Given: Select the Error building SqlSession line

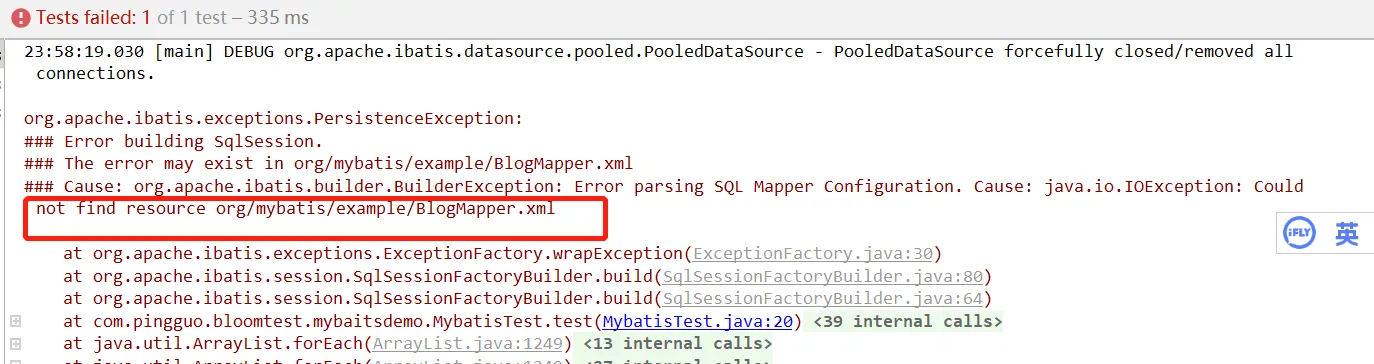Looking at the screenshot, I should click(174, 142).
